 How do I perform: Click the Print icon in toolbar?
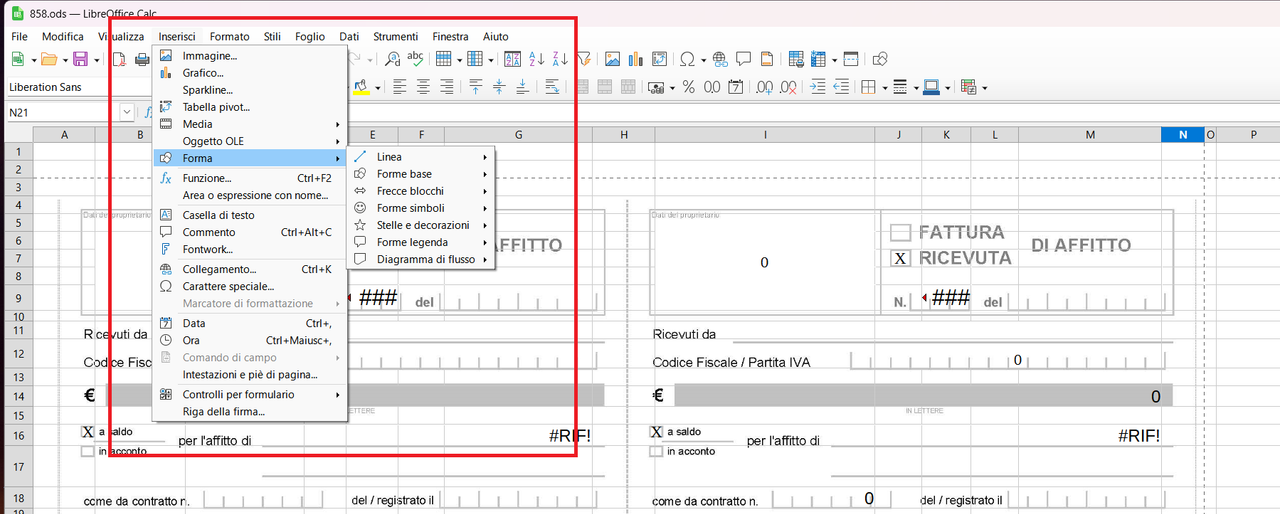pyautogui.click(x=140, y=59)
